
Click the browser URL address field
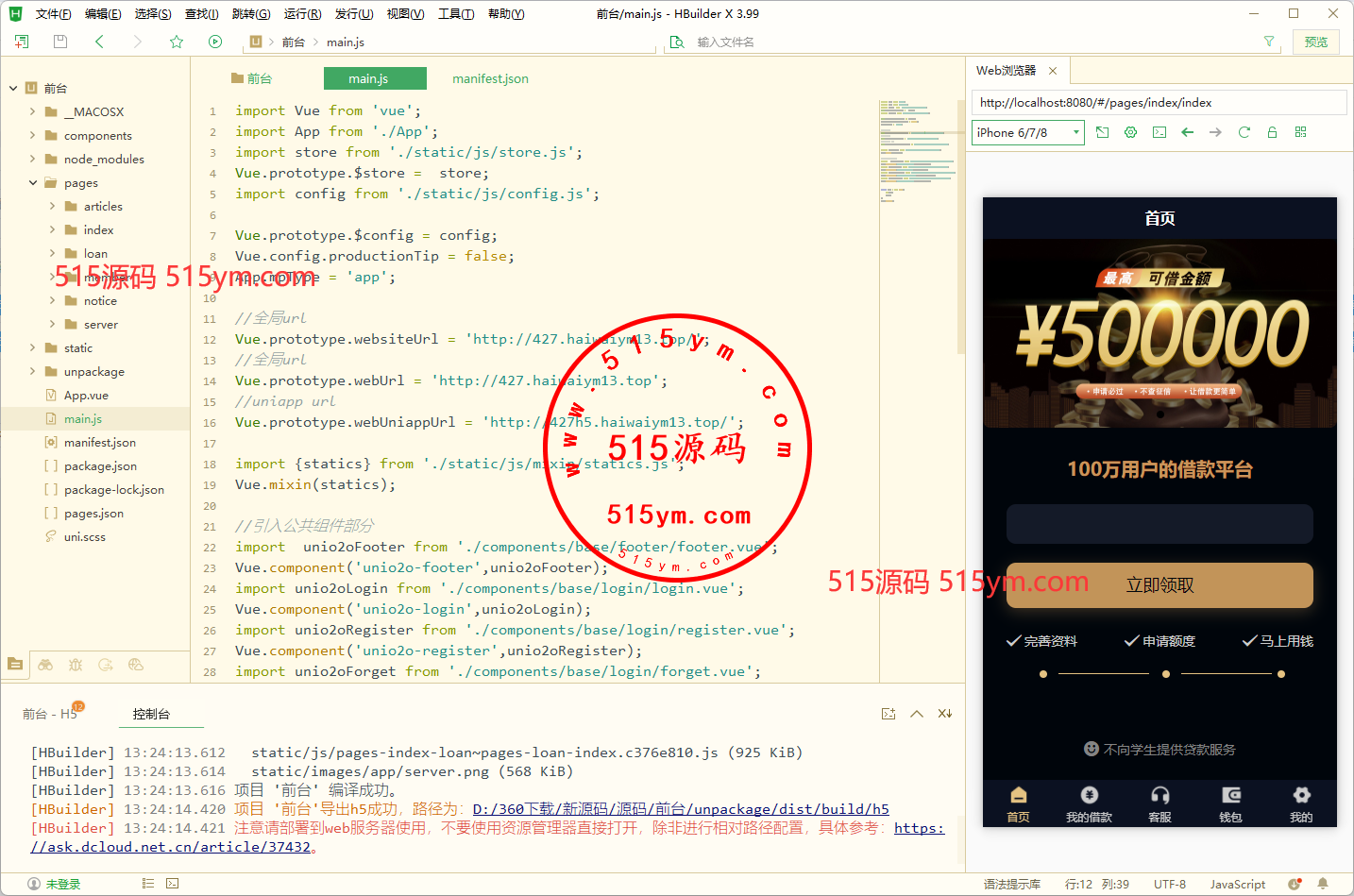[x=1159, y=103]
